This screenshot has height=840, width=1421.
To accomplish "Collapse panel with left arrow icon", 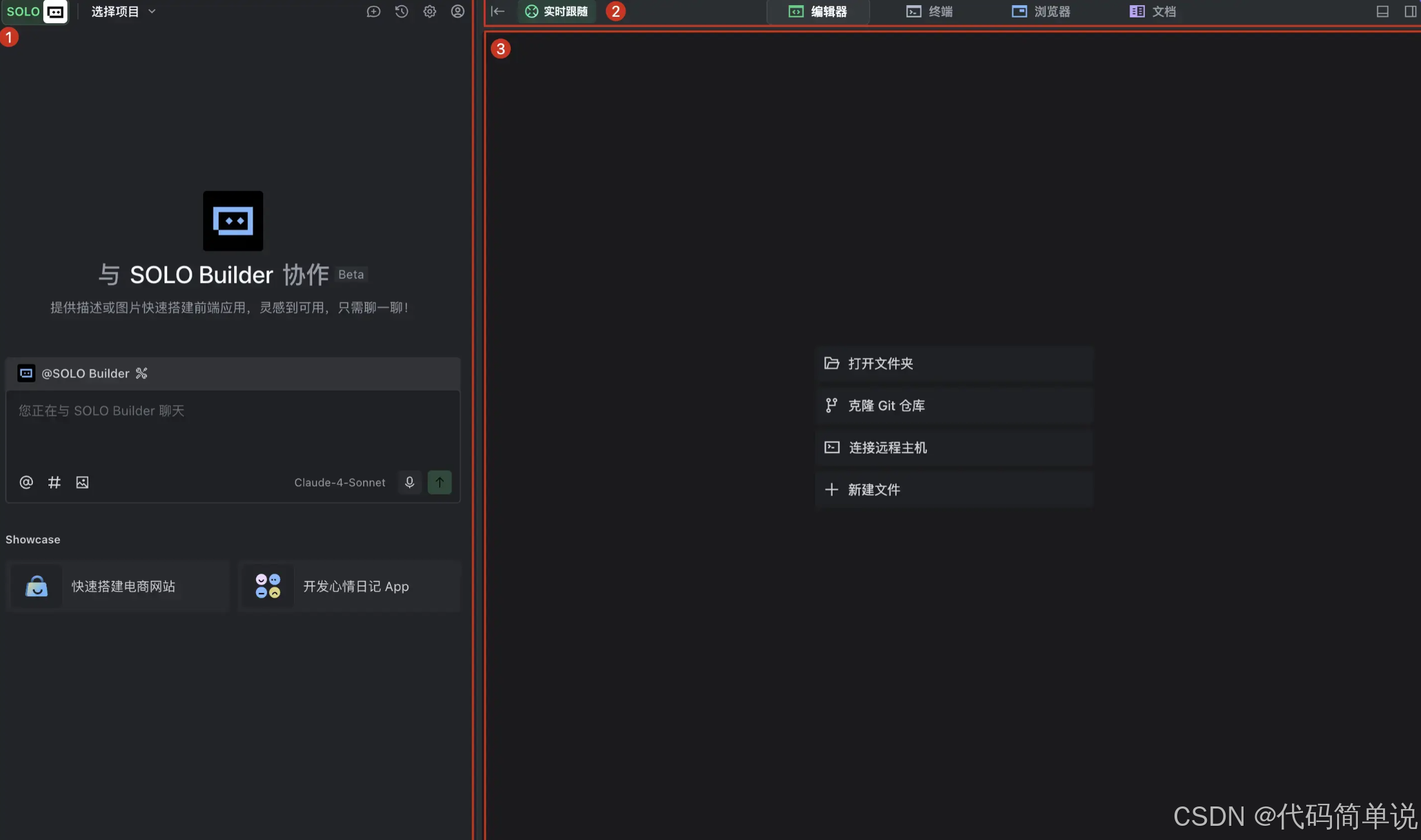I will click(x=497, y=12).
